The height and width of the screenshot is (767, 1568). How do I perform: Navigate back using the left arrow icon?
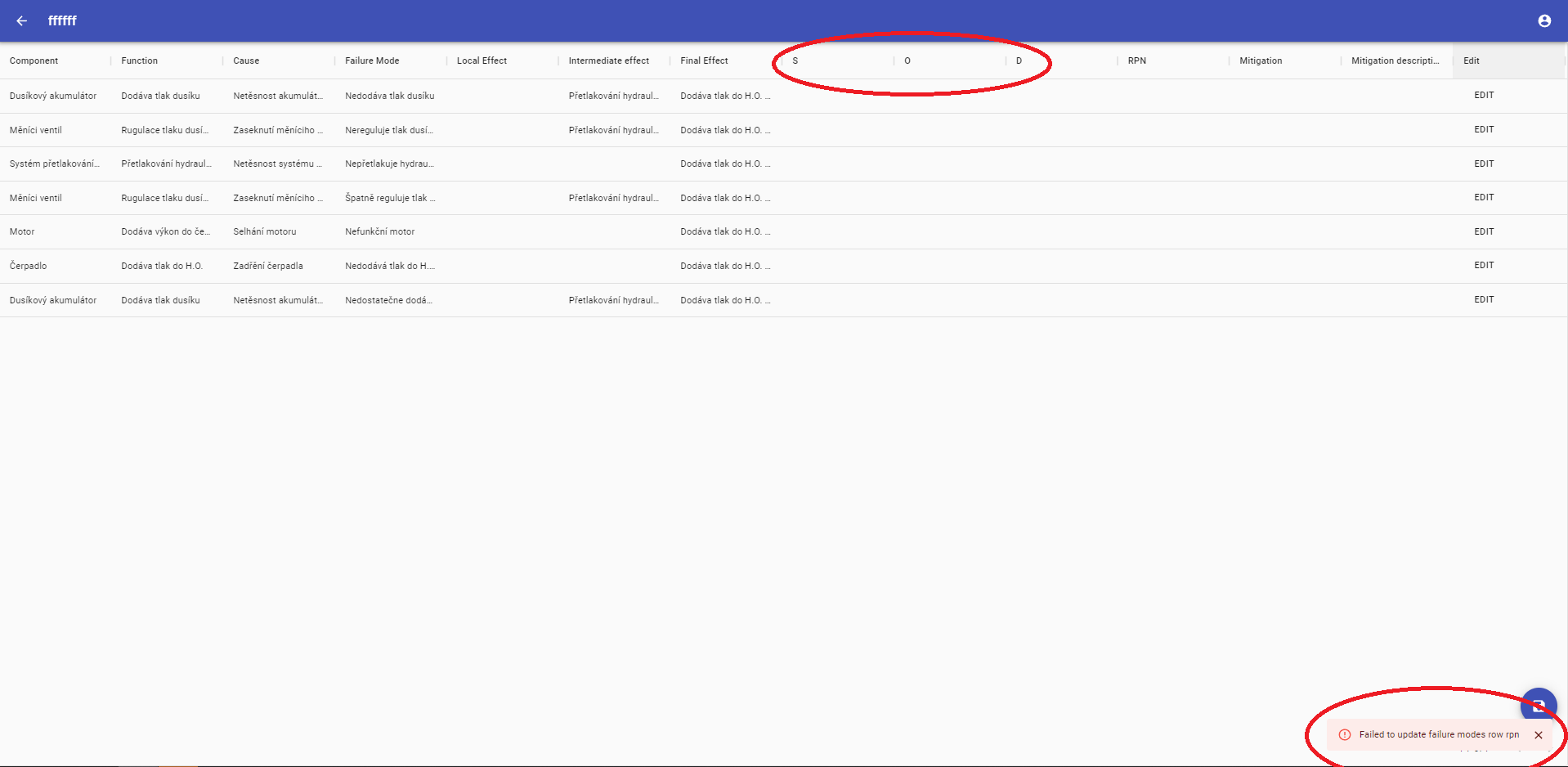(21, 21)
